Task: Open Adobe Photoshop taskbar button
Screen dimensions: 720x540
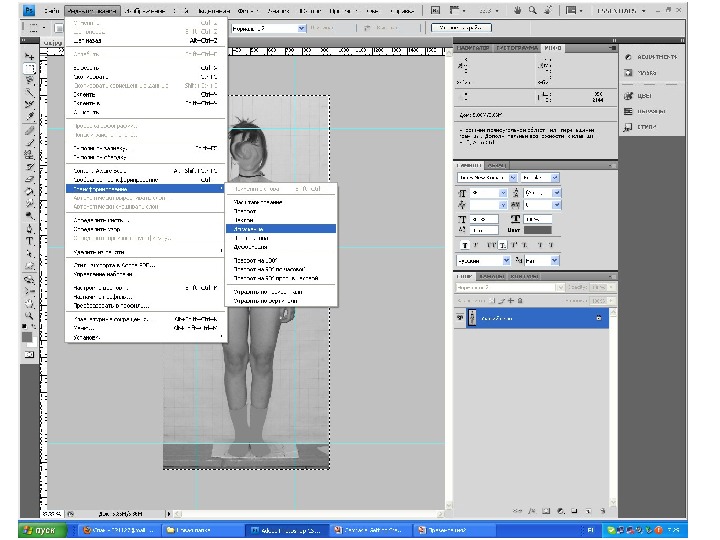Action: [287, 530]
